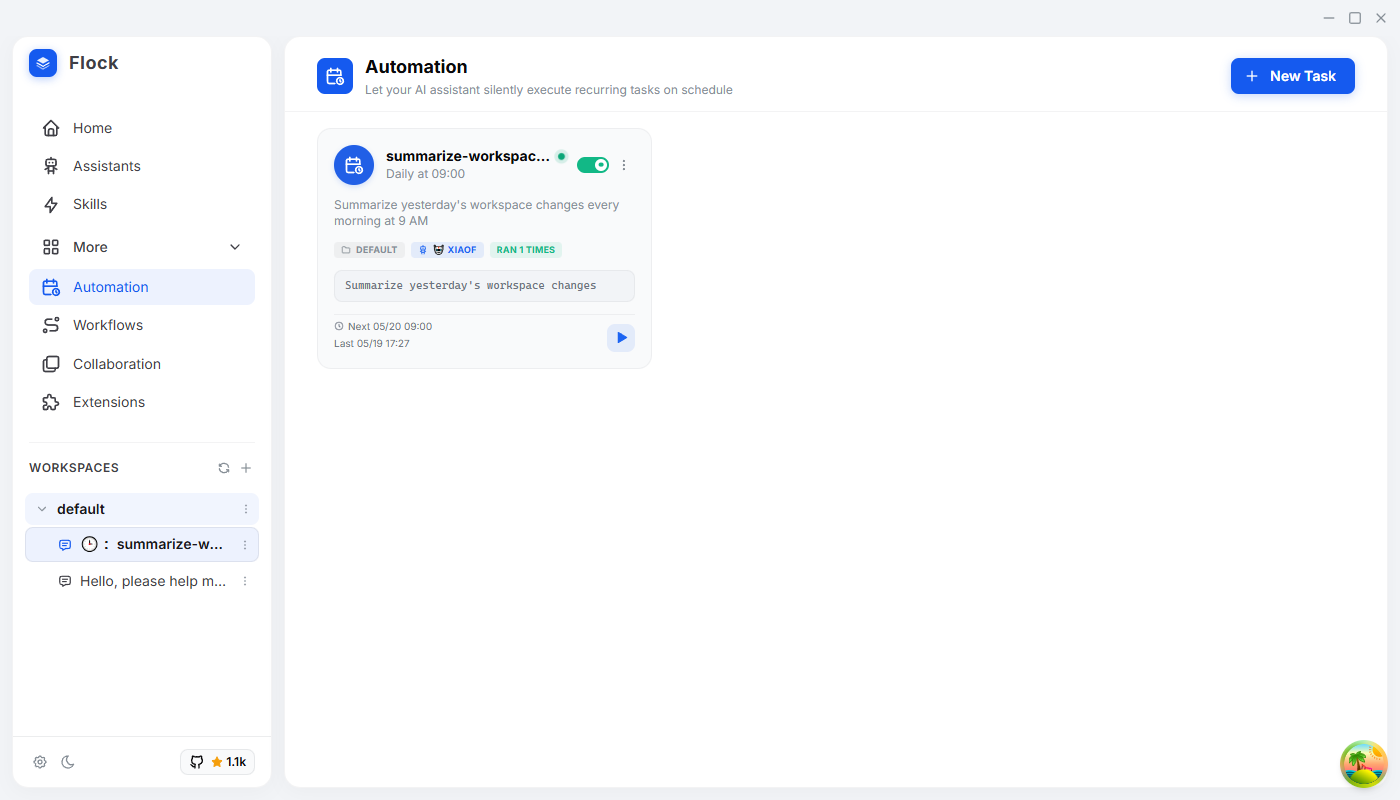
Task: Open the task card three-dot menu
Action: (624, 165)
